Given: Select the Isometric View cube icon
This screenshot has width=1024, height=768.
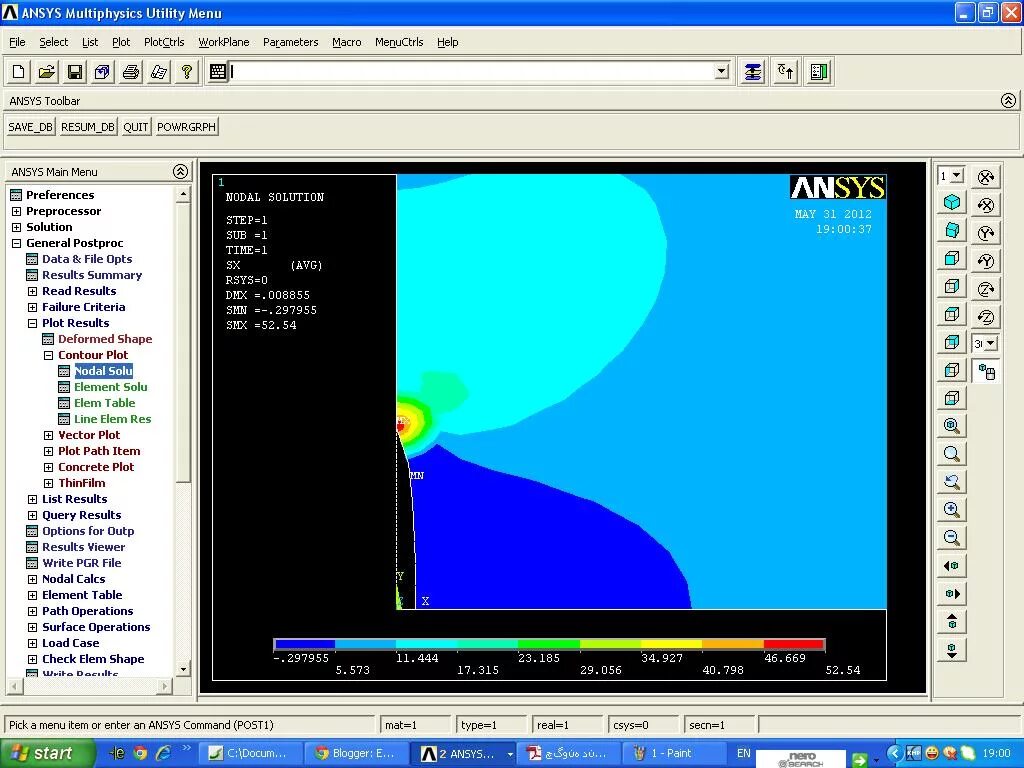Looking at the screenshot, I should [x=952, y=202].
